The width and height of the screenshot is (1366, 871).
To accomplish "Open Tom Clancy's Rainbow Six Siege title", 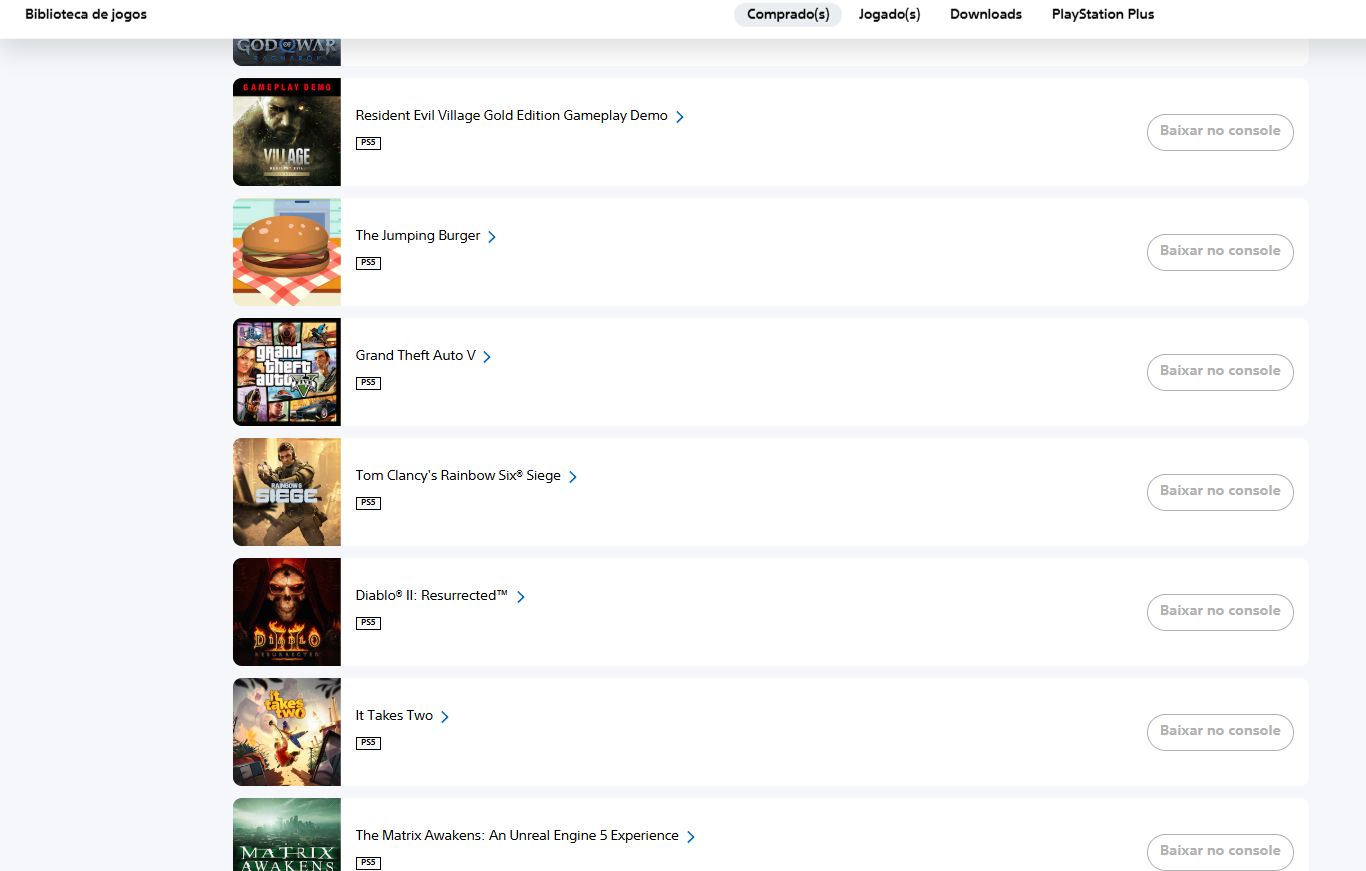I will tap(458, 476).
